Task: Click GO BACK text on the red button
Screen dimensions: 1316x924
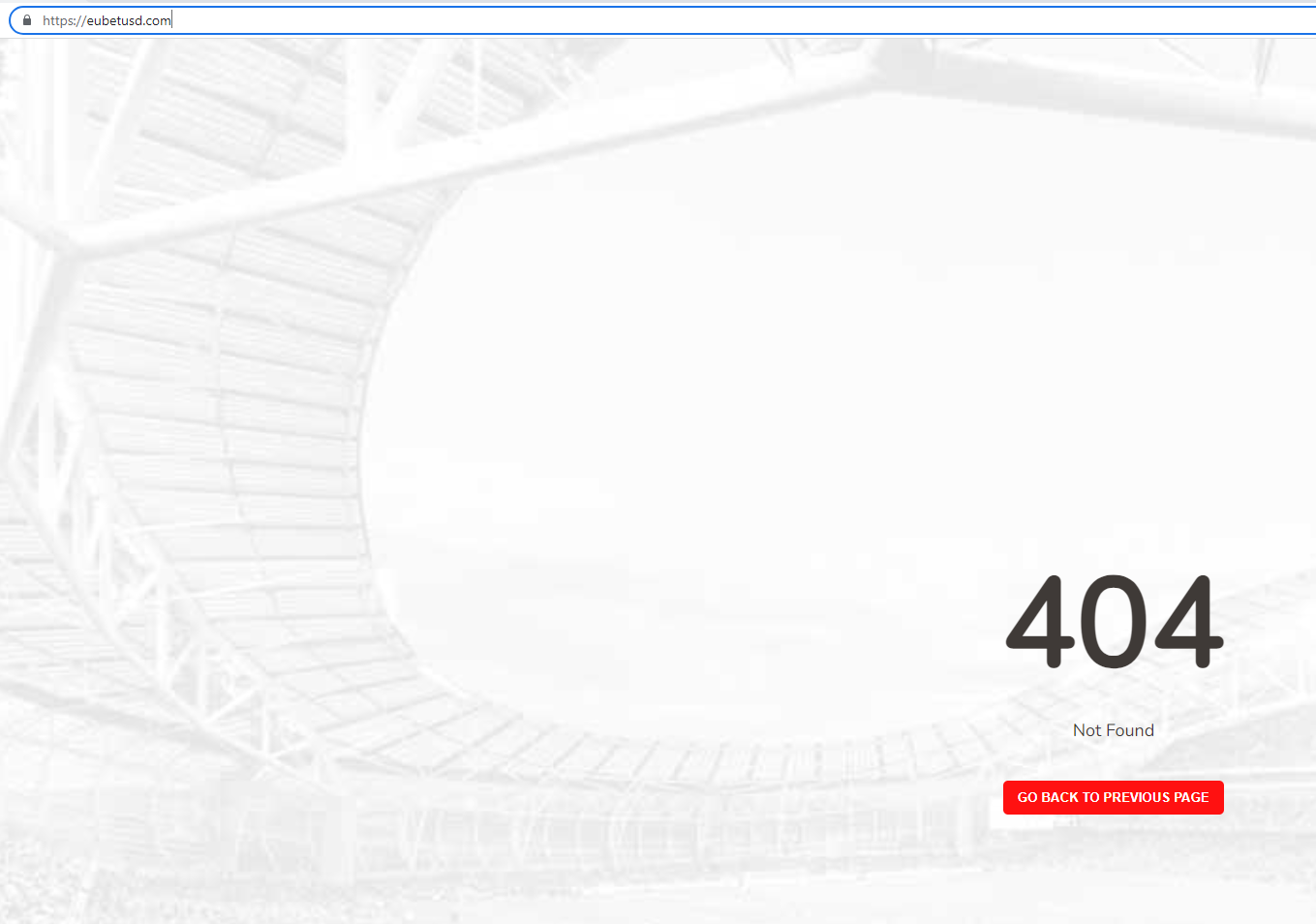Action: (x=1048, y=797)
